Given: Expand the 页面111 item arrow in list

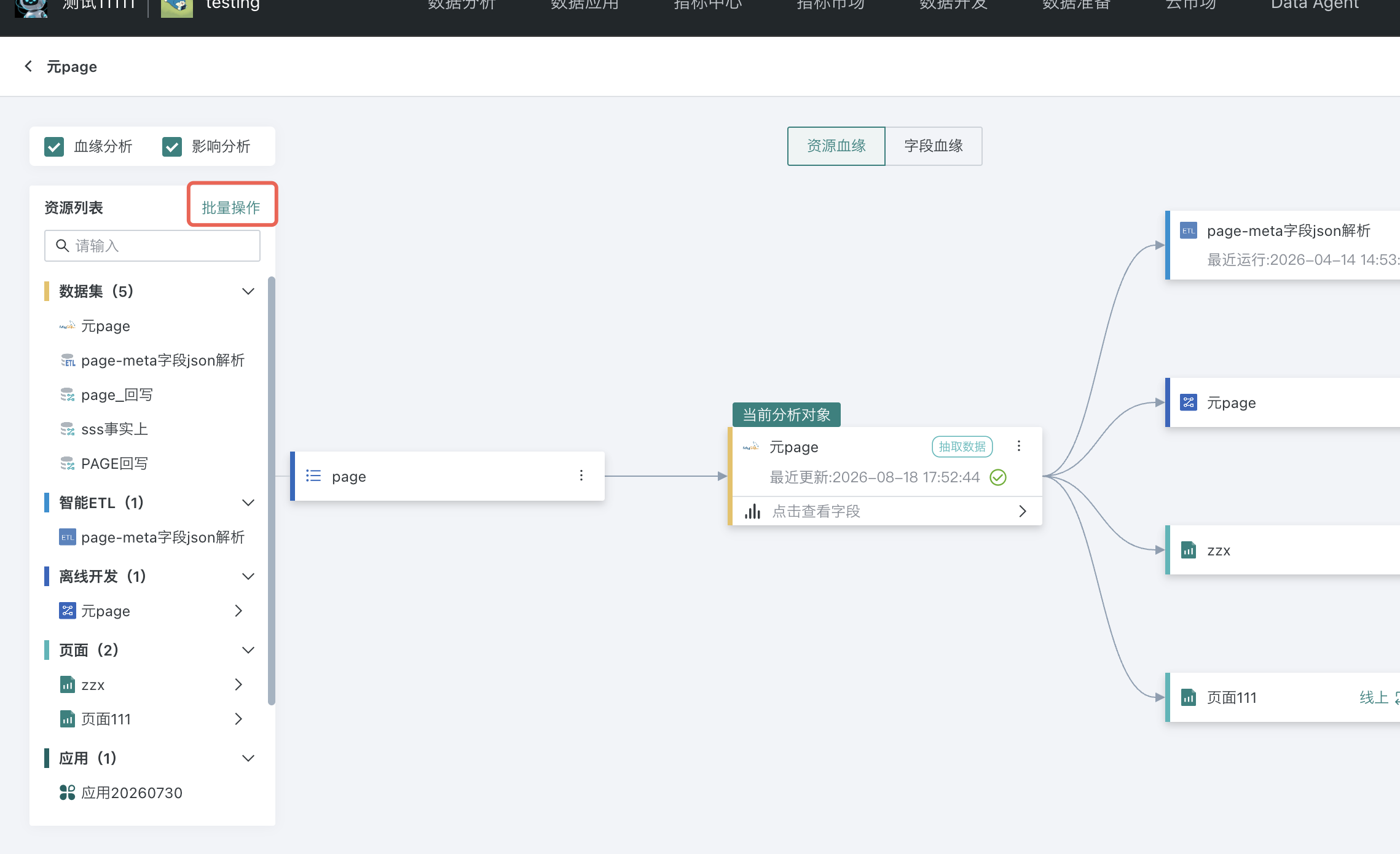Looking at the screenshot, I should 238,719.
